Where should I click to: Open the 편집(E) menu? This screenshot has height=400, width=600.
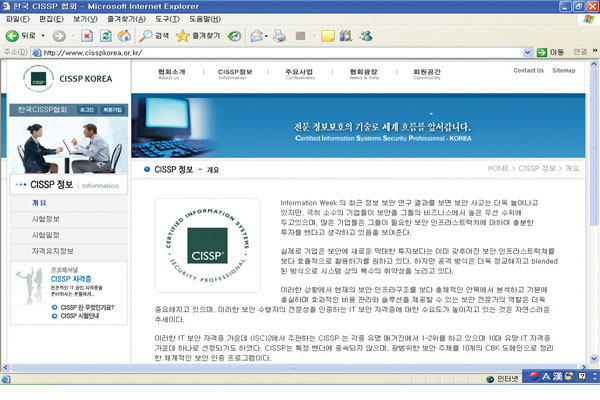pos(52,19)
